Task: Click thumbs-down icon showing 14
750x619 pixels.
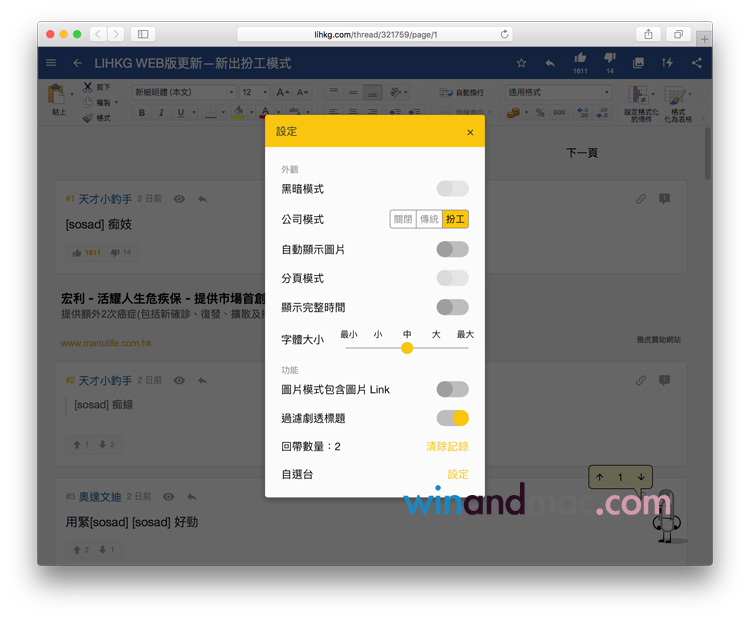Action: (x=610, y=59)
